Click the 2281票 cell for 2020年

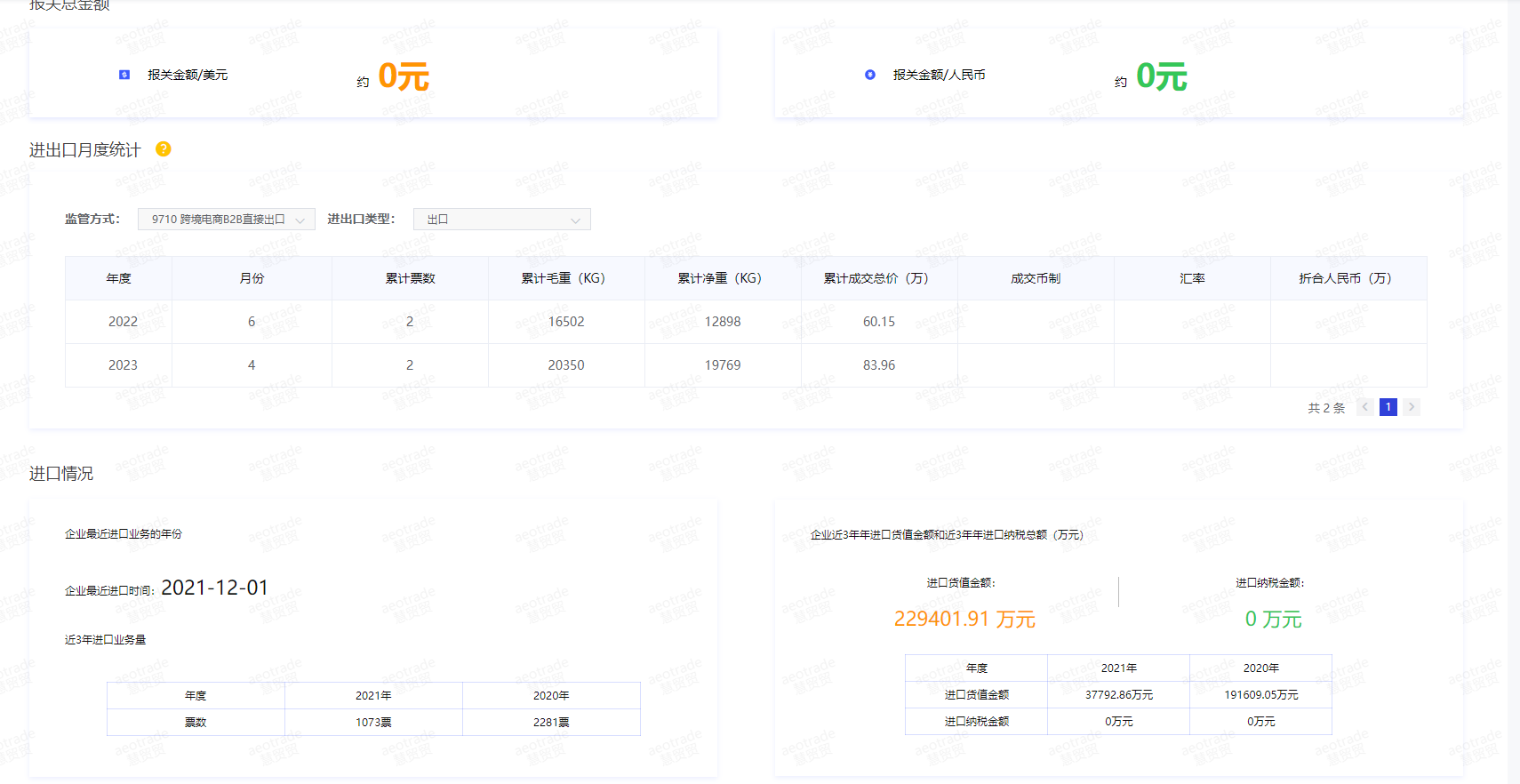coord(551,723)
